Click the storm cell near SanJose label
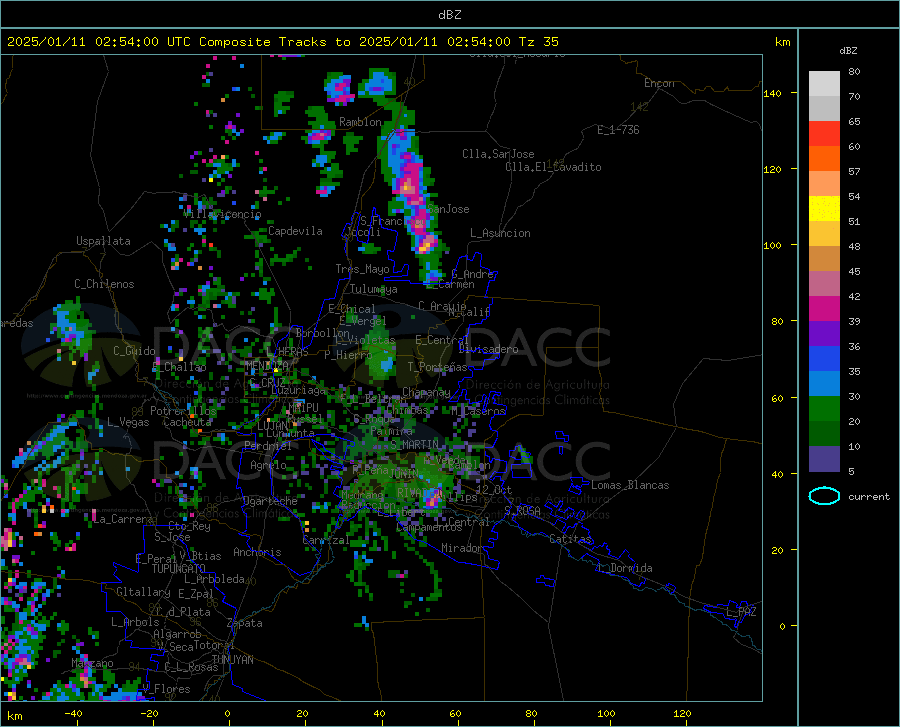This screenshot has width=900, height=727. click(413, 195)
